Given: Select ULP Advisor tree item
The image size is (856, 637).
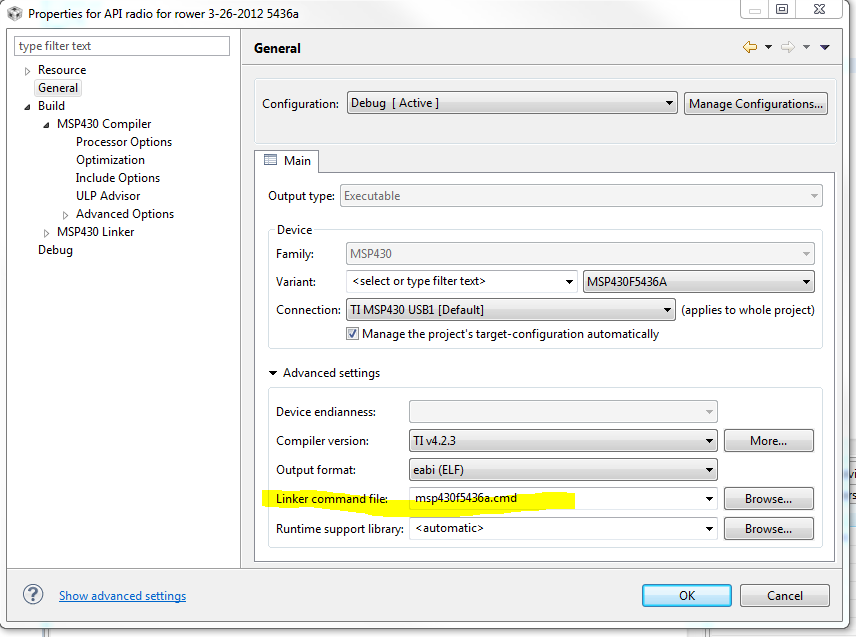Looking at the screenshot, I should [108, 196].
